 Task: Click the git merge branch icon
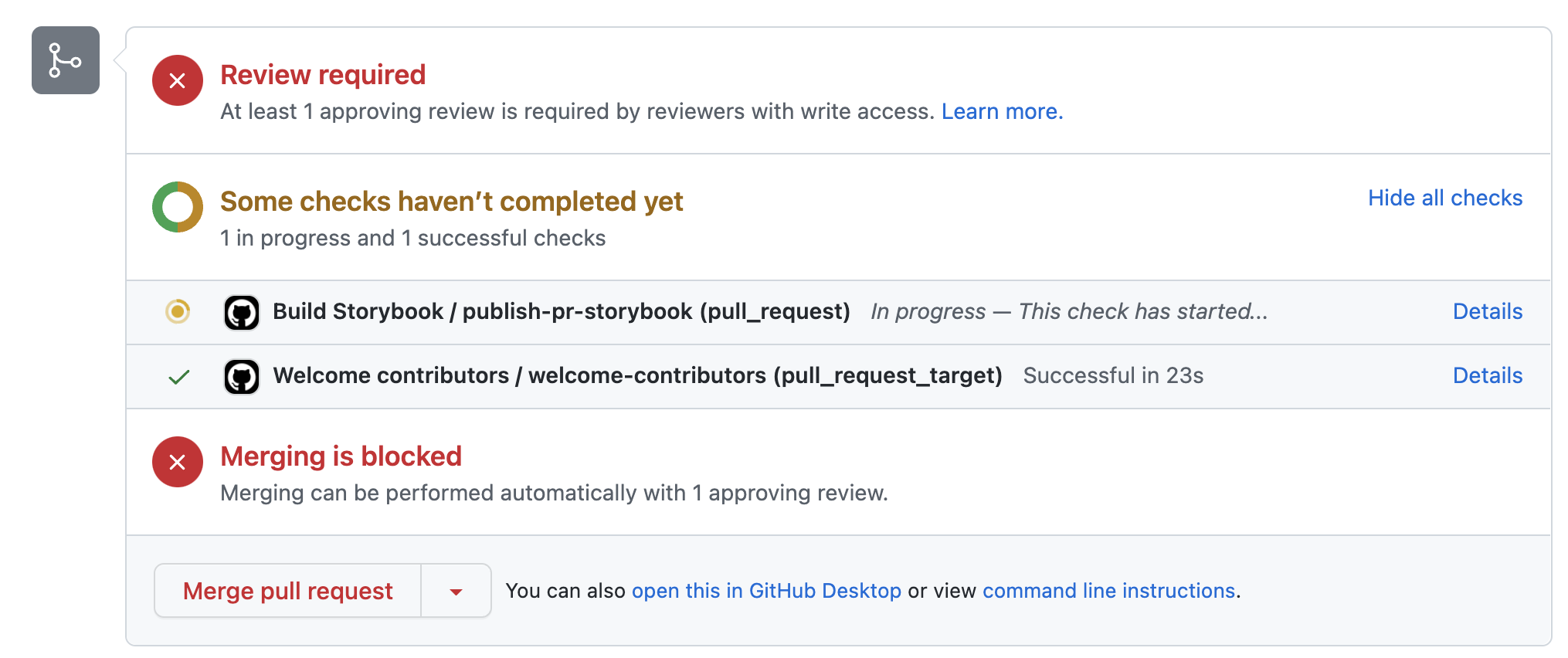click(66, 60)
